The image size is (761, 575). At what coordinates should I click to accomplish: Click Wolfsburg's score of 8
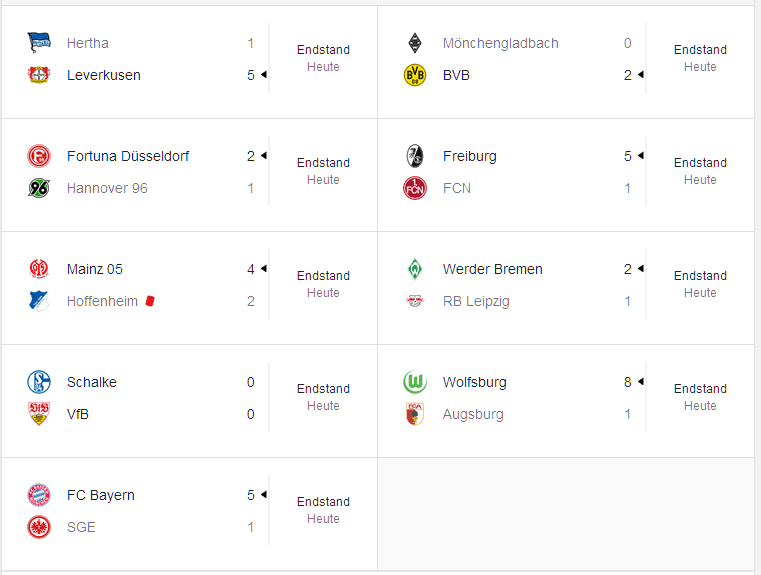(628, 382)
